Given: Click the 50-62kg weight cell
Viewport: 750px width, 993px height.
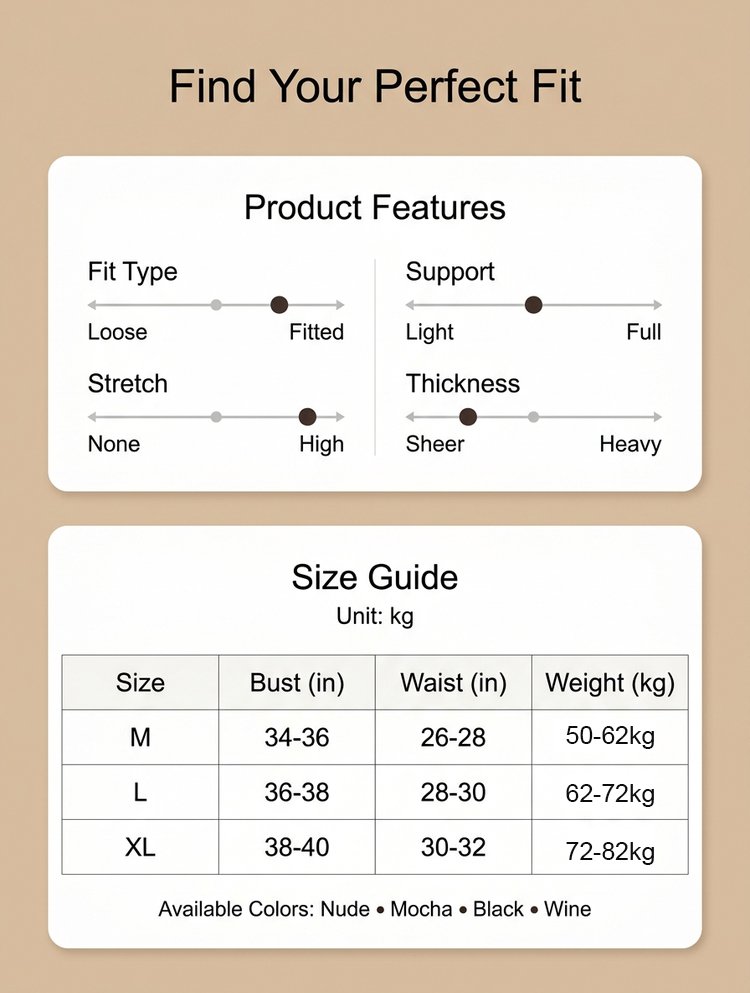Looking at the screenshot, I should [x=610, y=737].
